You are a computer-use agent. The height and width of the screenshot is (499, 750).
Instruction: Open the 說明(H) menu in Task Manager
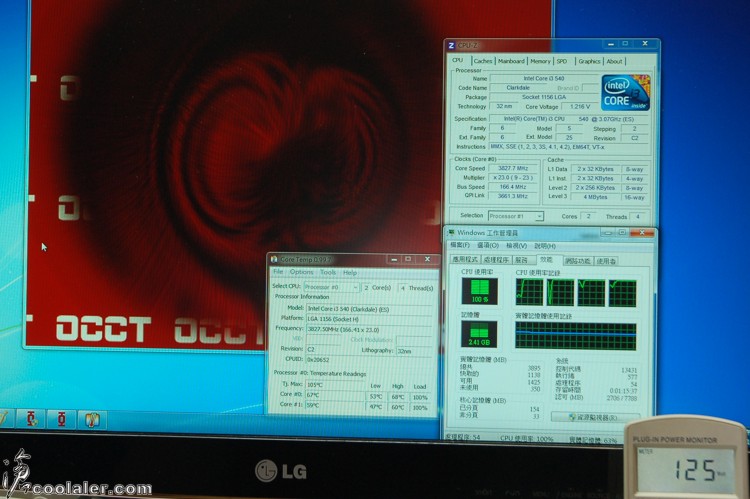pos(545,246)
